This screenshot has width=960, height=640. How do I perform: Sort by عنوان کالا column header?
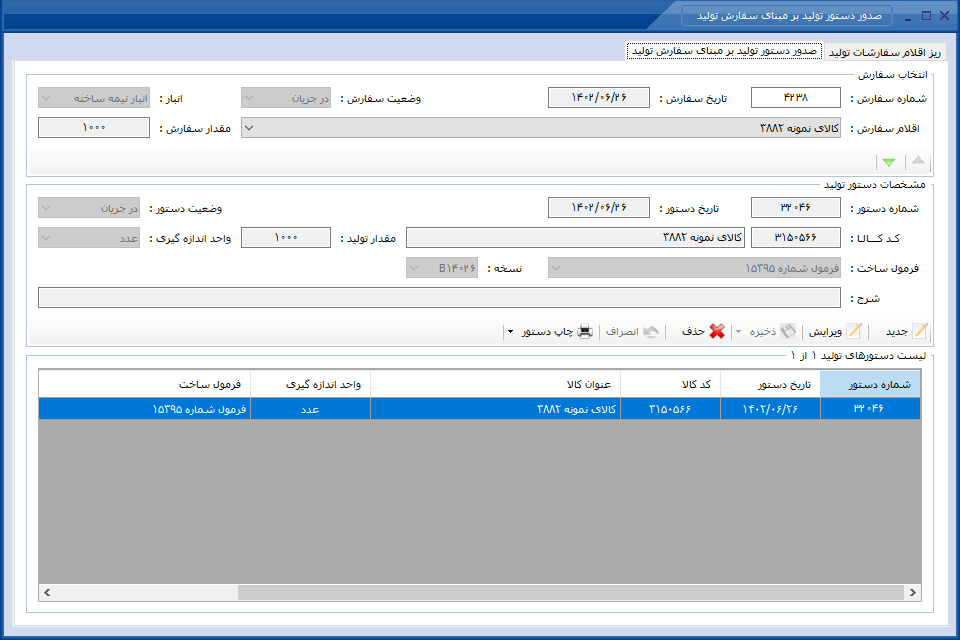pos(495,384)
